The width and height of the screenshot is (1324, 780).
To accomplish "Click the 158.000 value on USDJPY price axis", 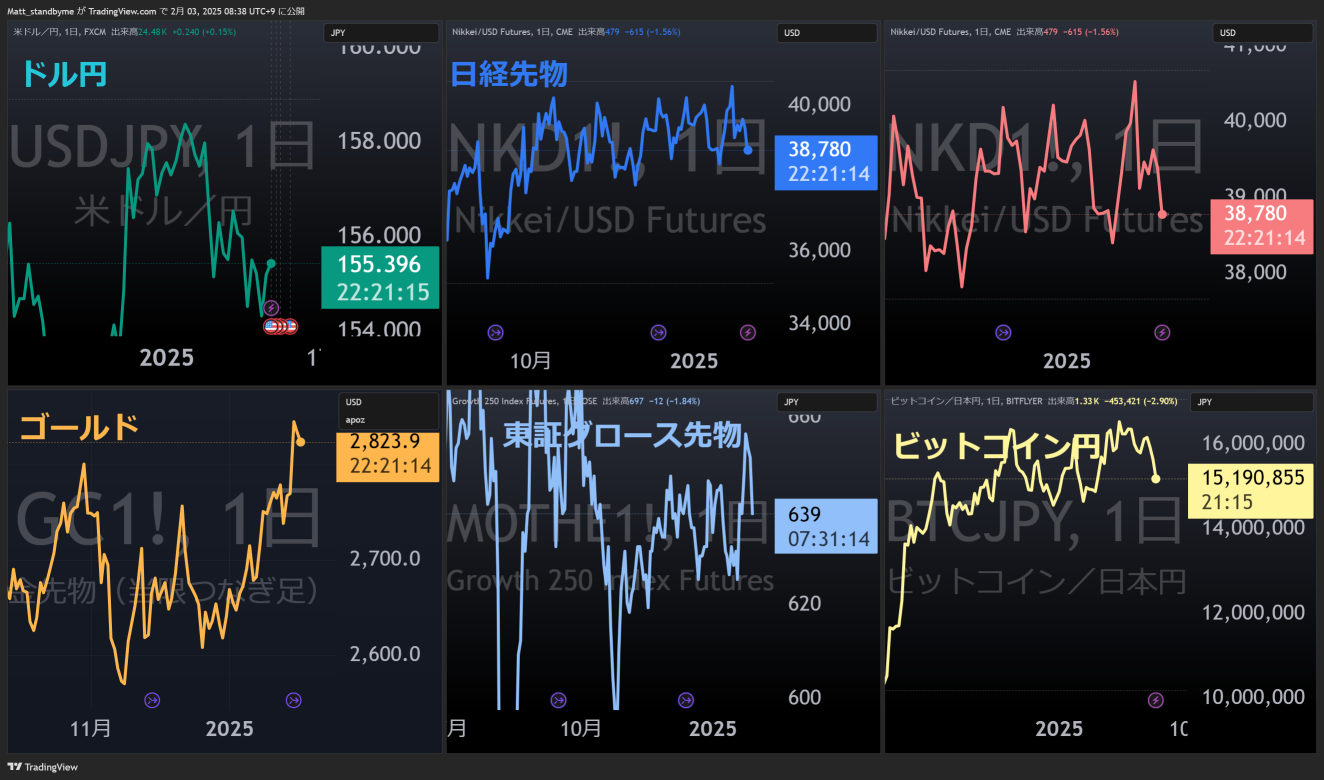I will 380,141.
